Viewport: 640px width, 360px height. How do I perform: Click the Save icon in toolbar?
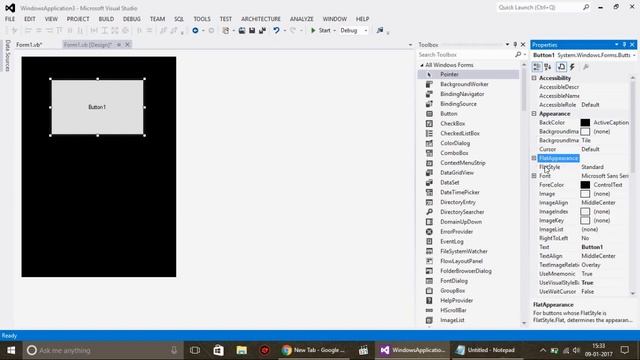click(252, 30)
